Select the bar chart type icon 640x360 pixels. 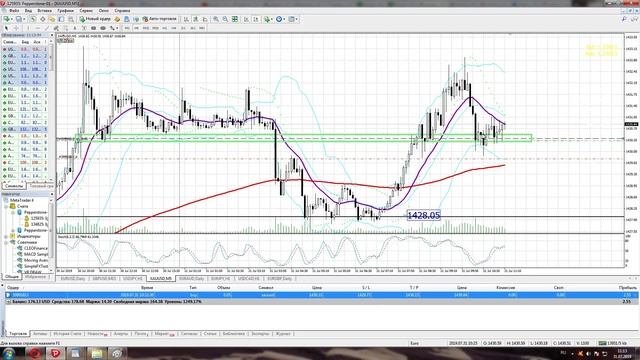[x=186, y=19]
